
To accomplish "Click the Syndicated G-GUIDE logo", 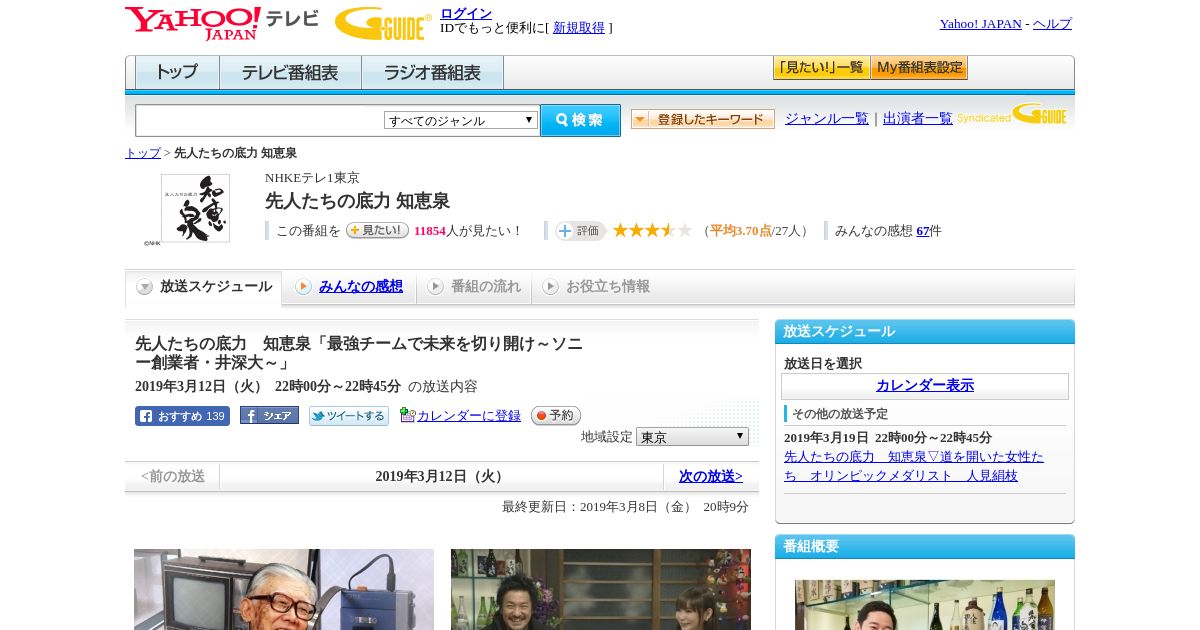I will [1012, 114].
